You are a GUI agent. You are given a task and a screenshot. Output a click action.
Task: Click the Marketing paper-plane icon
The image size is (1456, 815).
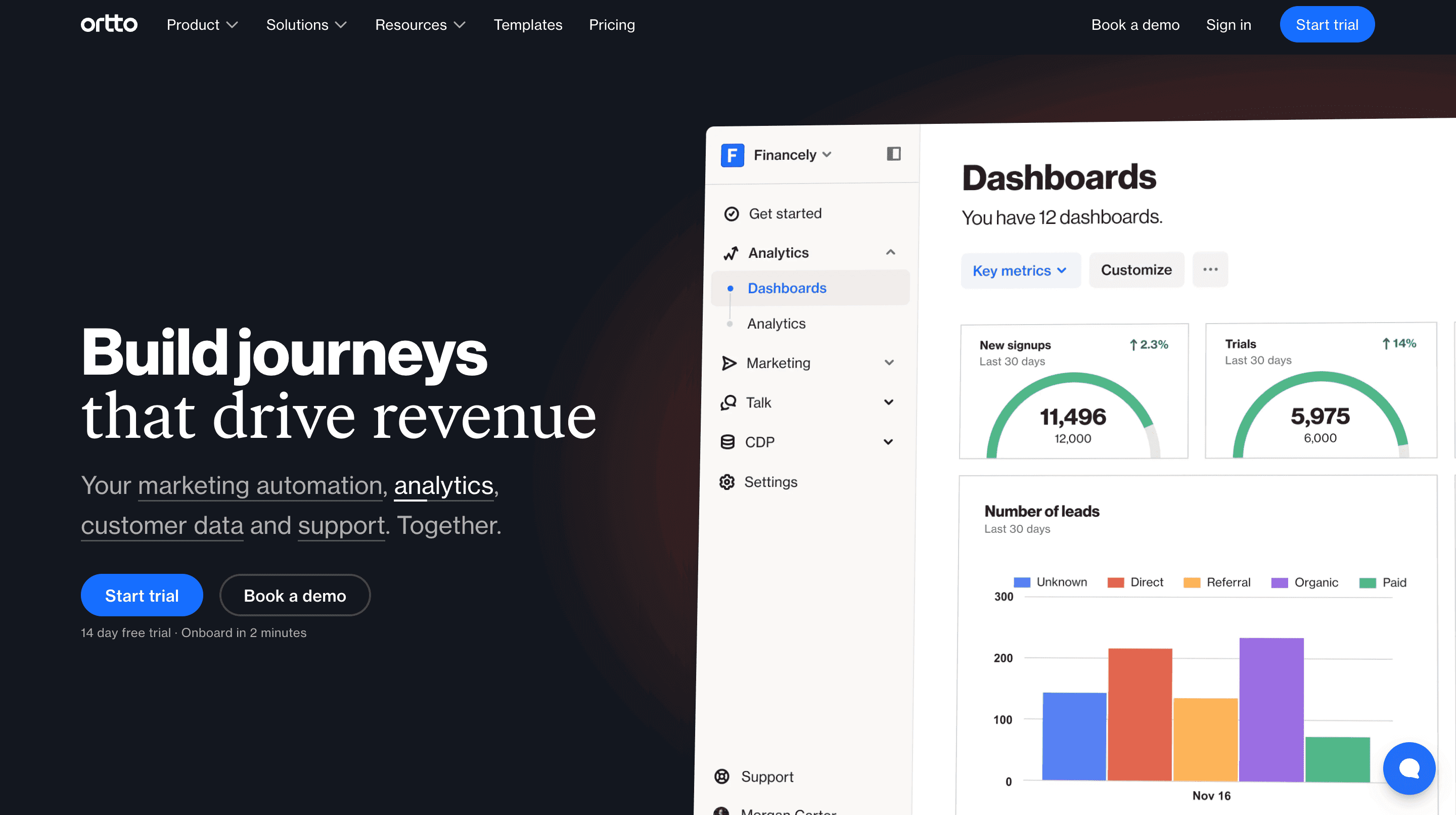[729, 363]
